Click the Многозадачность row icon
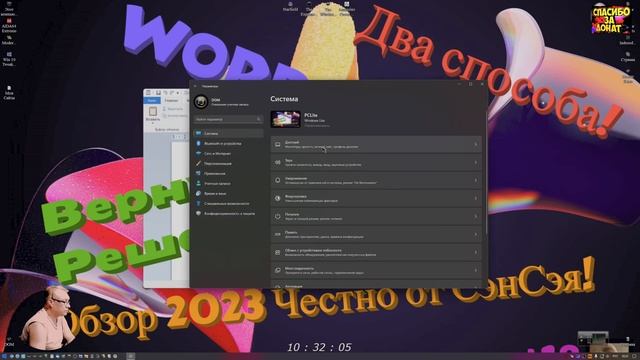 (278, 270)
